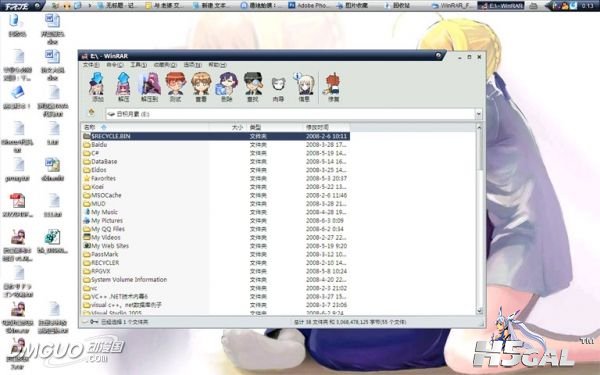Switch to the WinRAR_F... taskbar button
The image size is (600, 375).
452,5
